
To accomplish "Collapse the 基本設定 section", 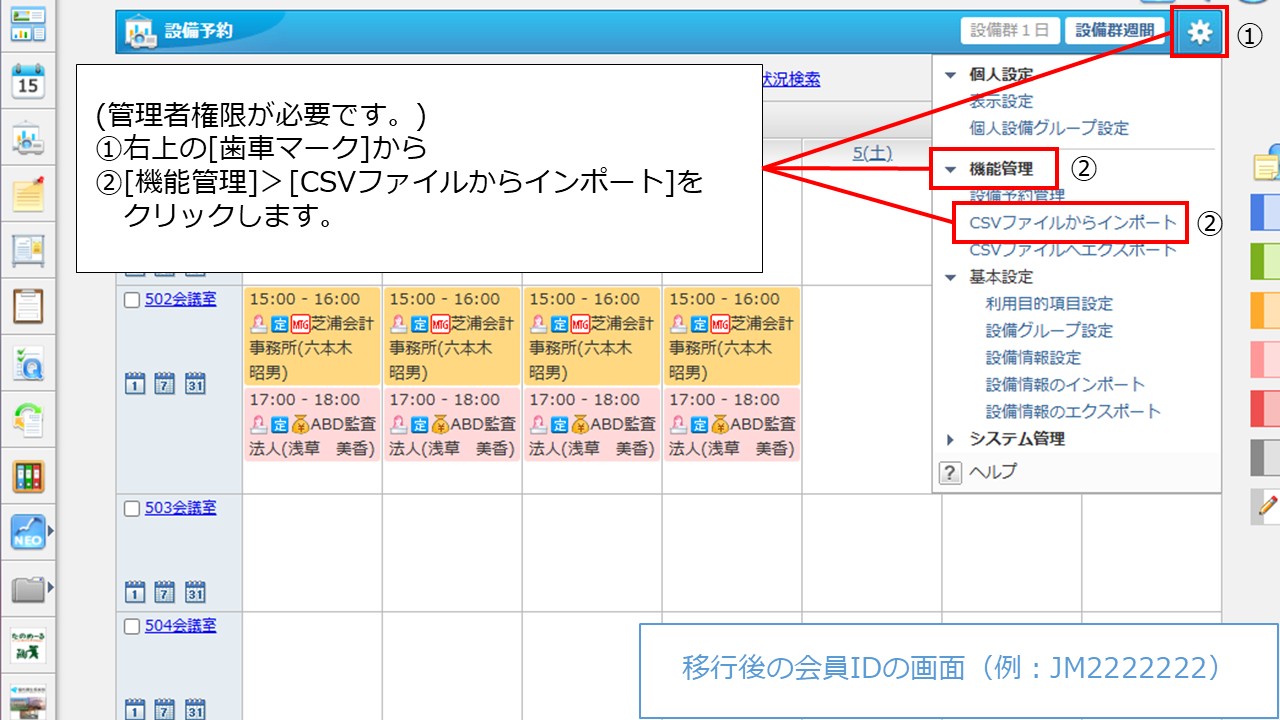I will pos(950,277).
